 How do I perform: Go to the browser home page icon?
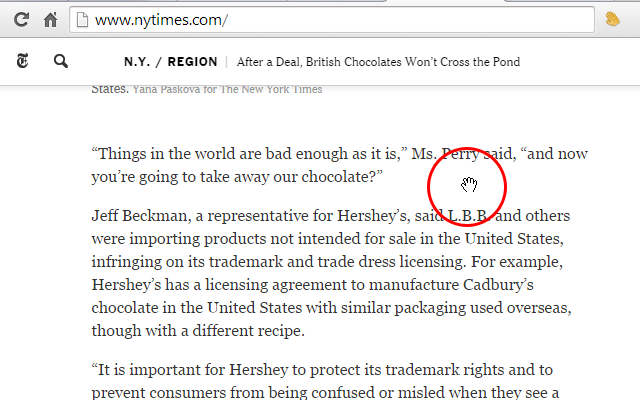click(51, 20)
